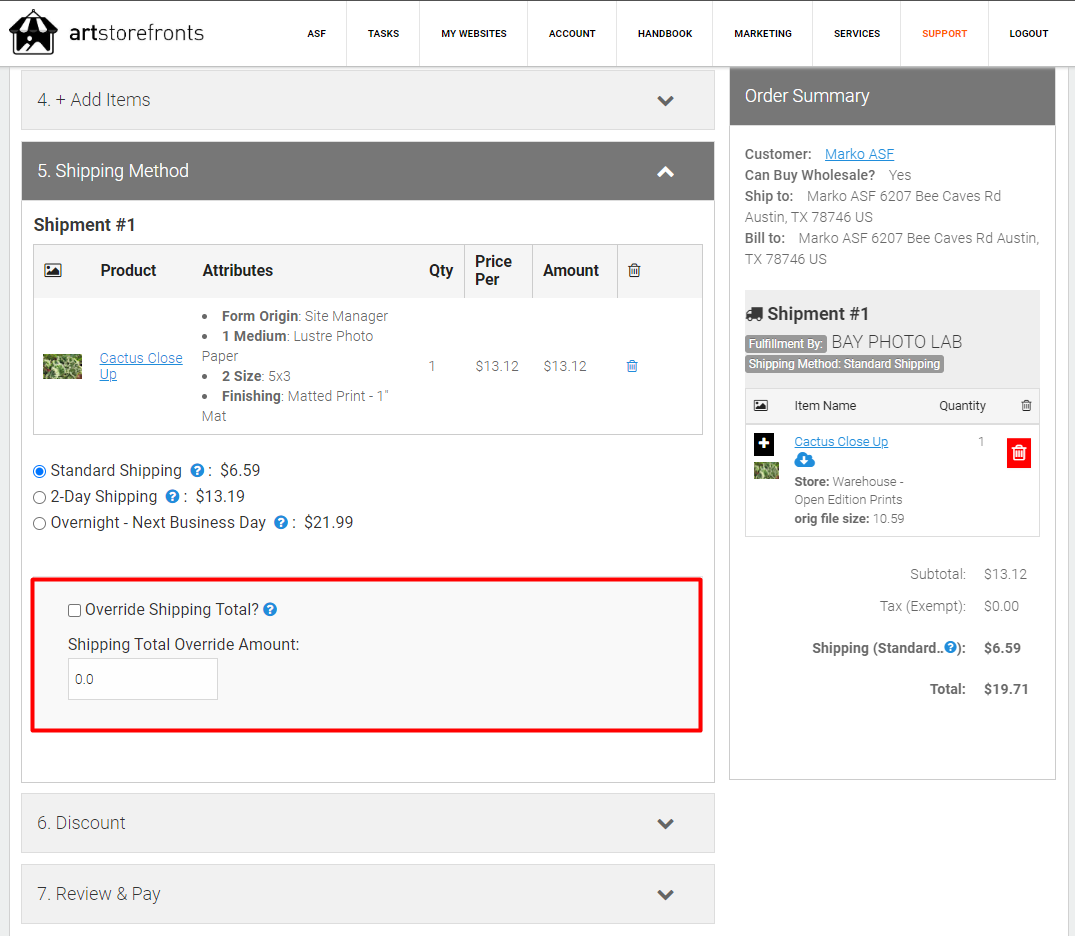Open the MARKETING menu item
1075x936 pixels.
(x=763, y=34)
